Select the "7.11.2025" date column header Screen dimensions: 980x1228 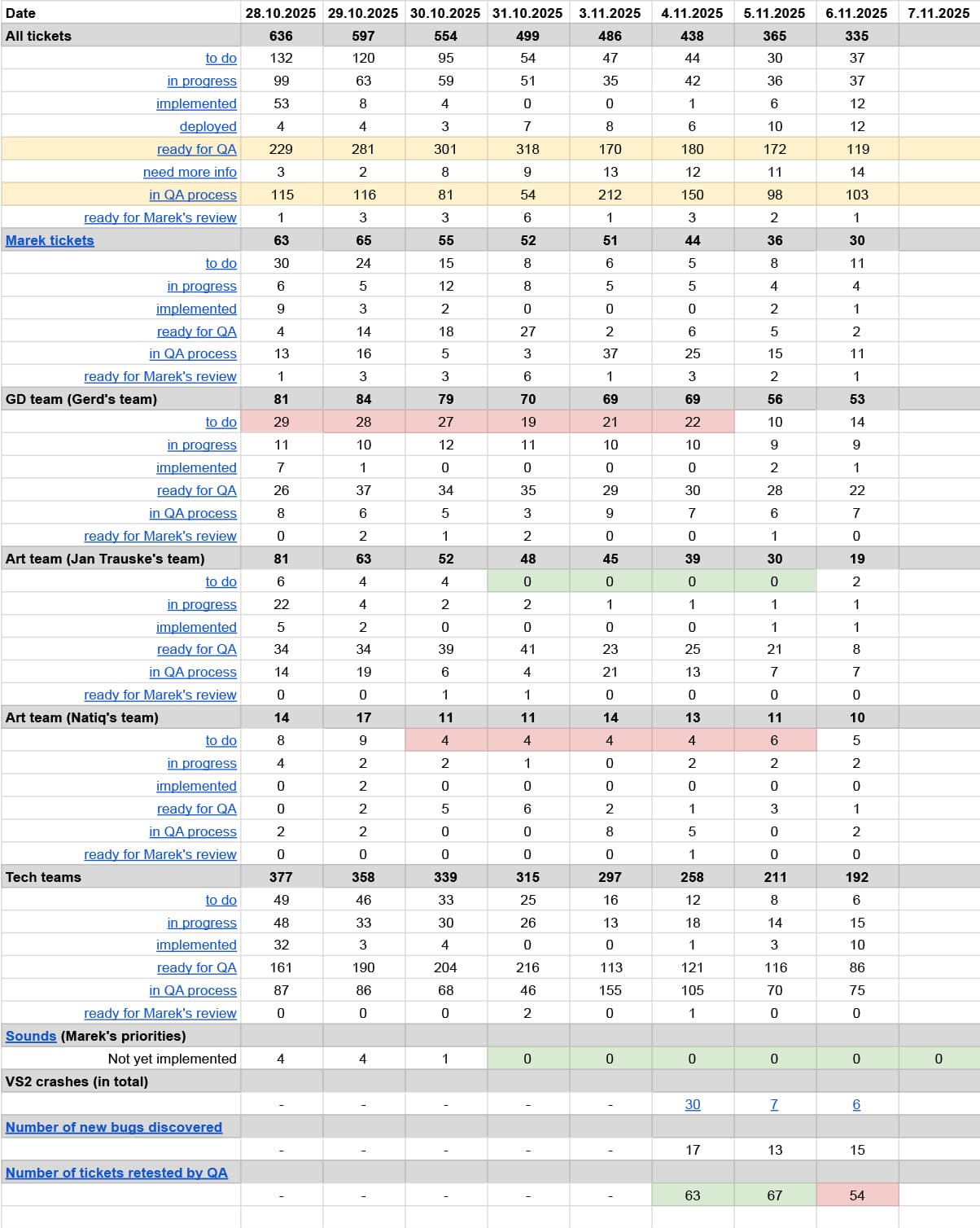coord(938,12)
